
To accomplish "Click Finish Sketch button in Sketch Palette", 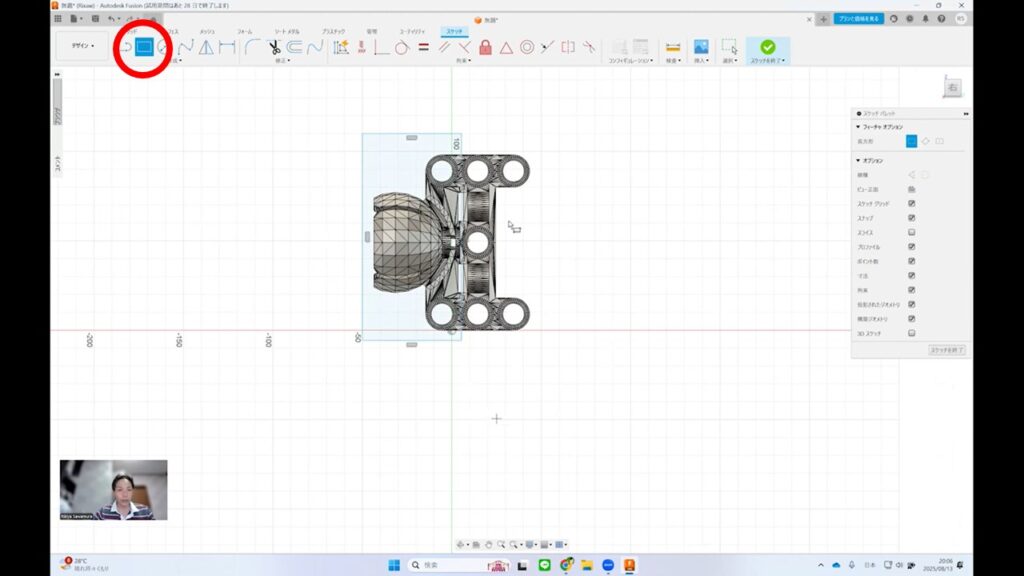I will coord(946,350).
